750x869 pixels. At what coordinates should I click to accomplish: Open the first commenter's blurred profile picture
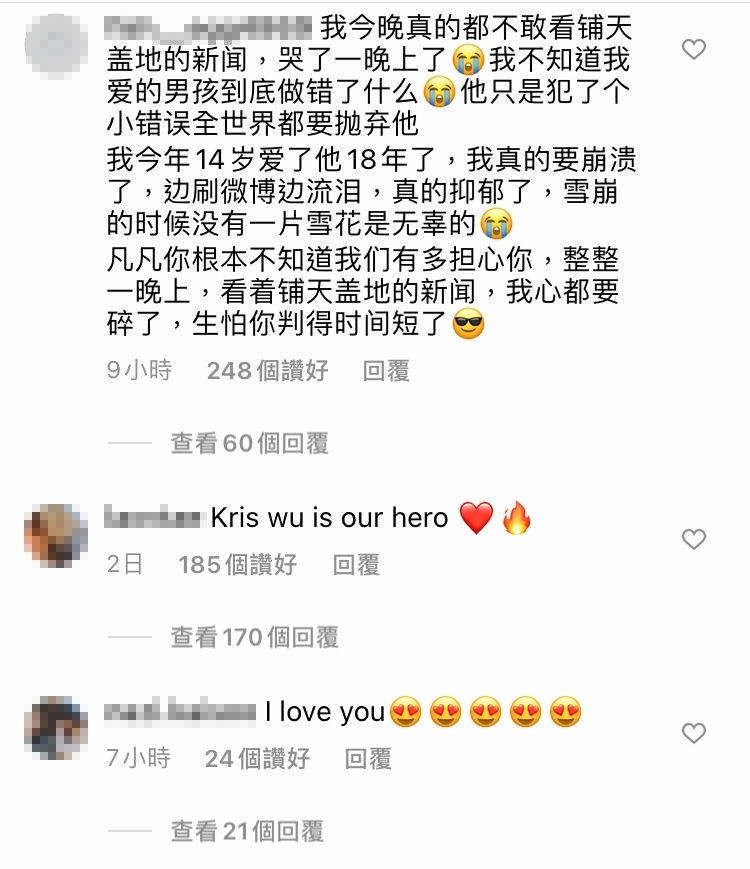click(57, 47)
